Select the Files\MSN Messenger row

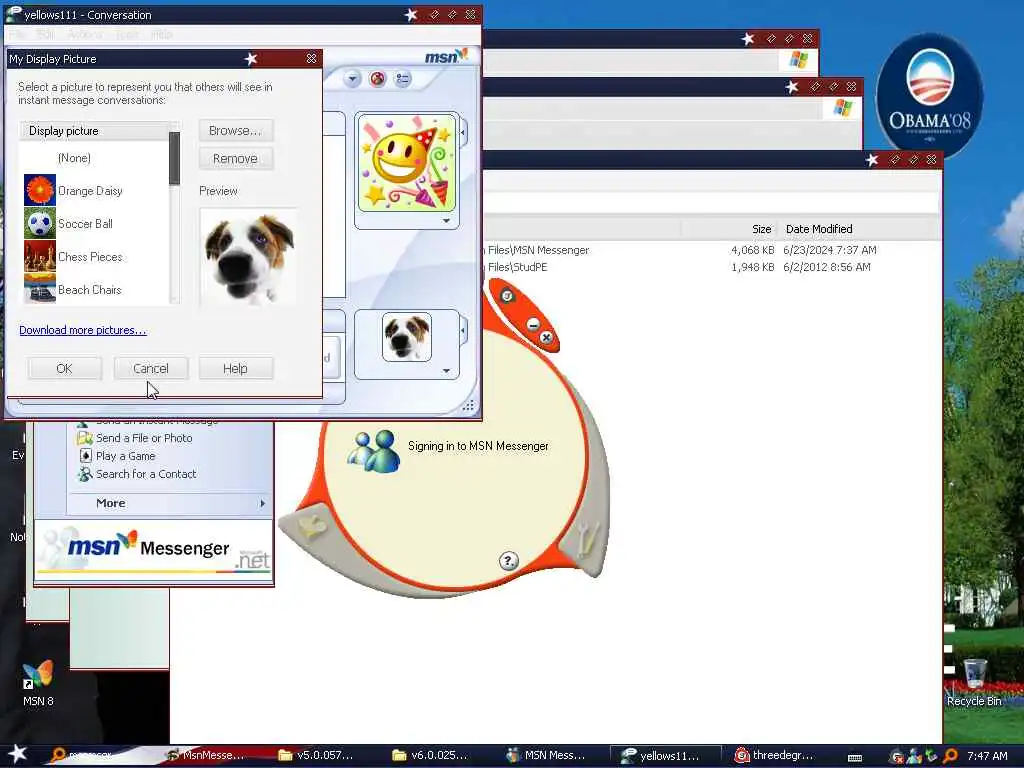point(539,250)
